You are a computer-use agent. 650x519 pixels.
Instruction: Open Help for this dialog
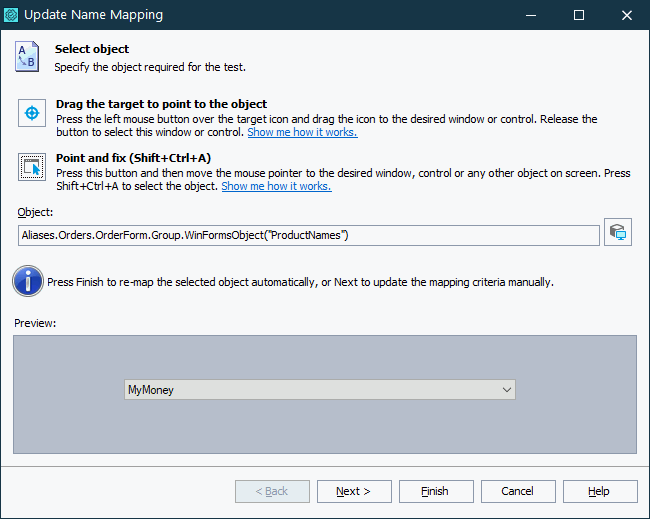pos(599,491)
